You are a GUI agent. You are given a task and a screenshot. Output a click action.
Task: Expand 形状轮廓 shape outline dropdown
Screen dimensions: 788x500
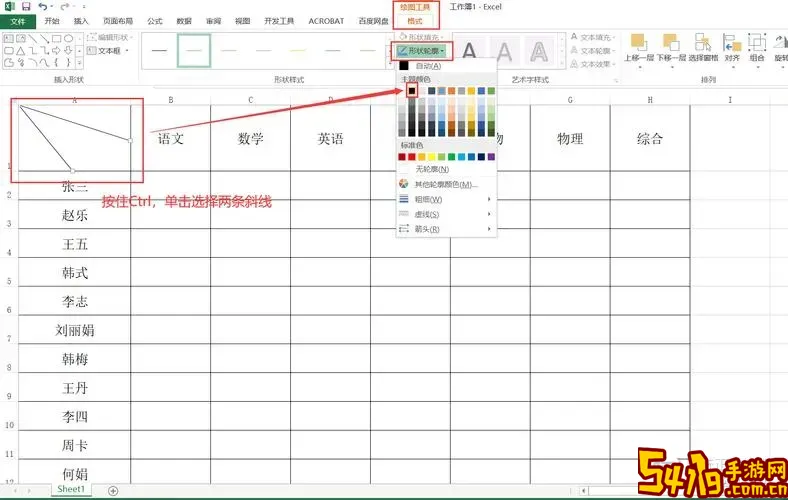[x=422, y=51]
